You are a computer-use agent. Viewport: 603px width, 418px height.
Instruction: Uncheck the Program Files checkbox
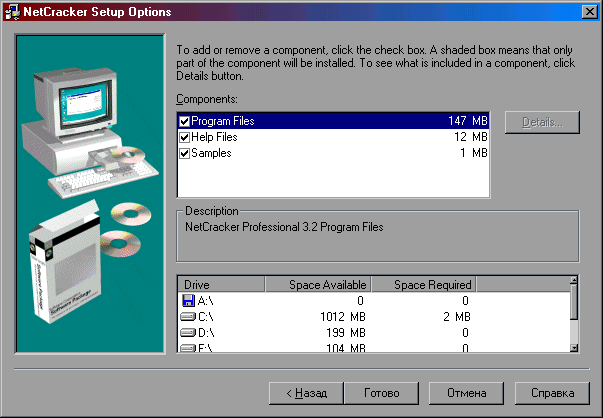point(185,121)
